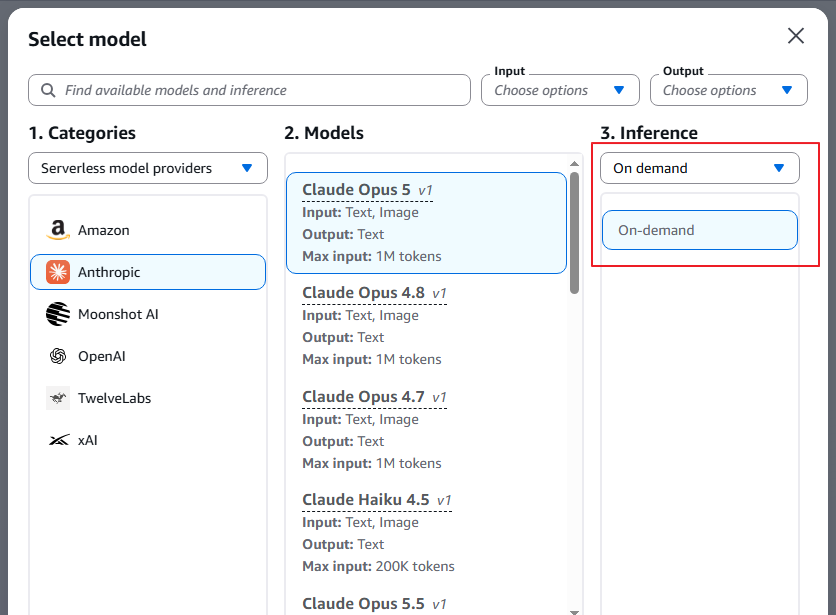Click the "1. Categories" heading
This screenshot has width=836, height=615.
coord(82,133)
